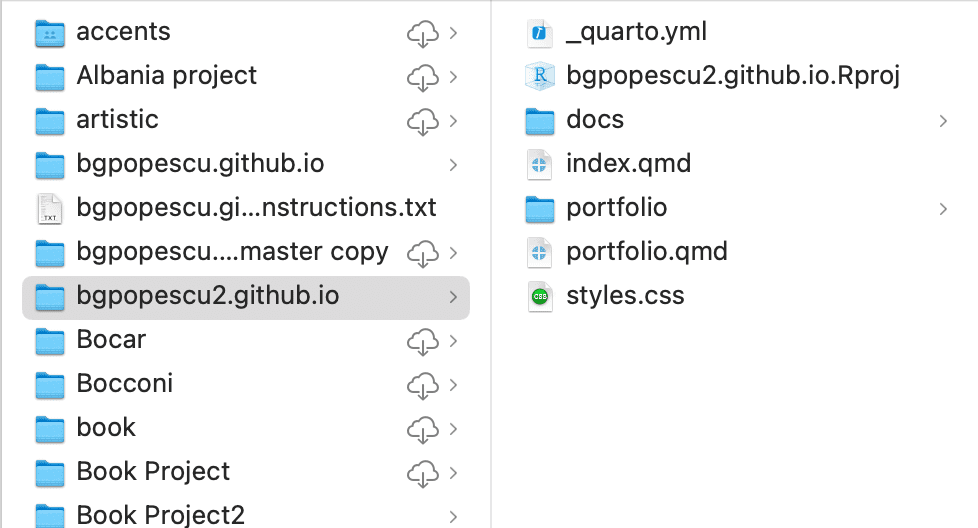The width and height of the screenshot is (978, 528).
Task: Select the book folder row
Action: (106, 428)
